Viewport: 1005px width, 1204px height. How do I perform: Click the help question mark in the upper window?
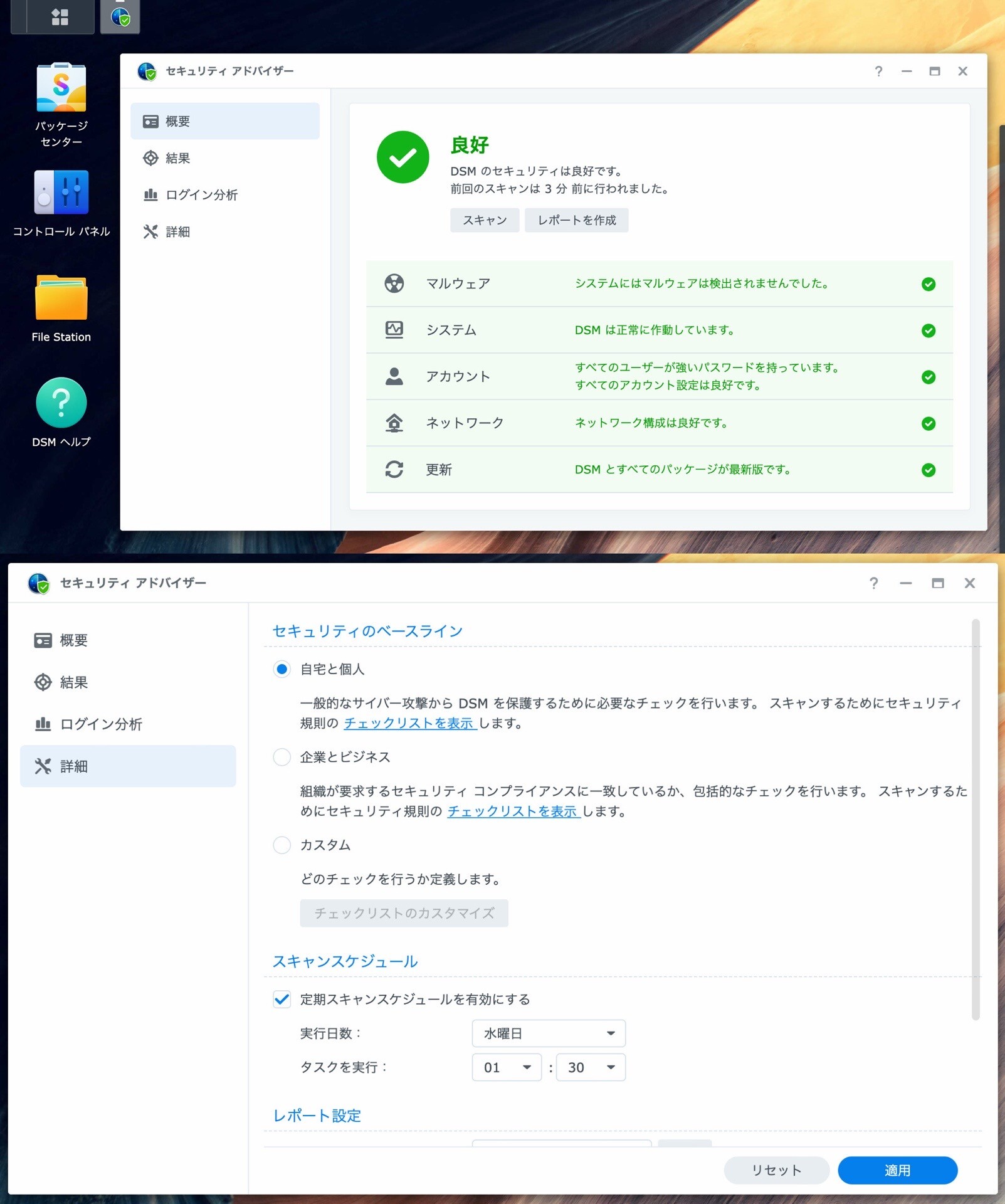pos(878,71)
